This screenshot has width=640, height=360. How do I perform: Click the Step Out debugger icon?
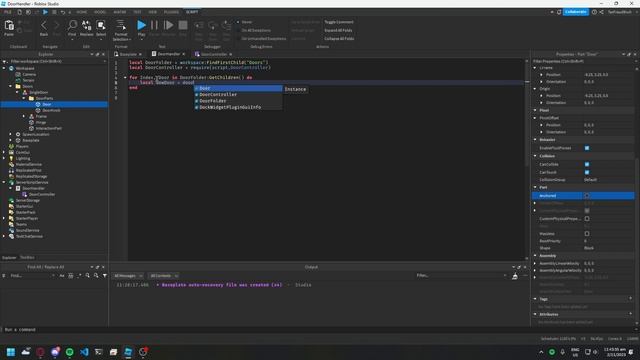tap(226, 26)
